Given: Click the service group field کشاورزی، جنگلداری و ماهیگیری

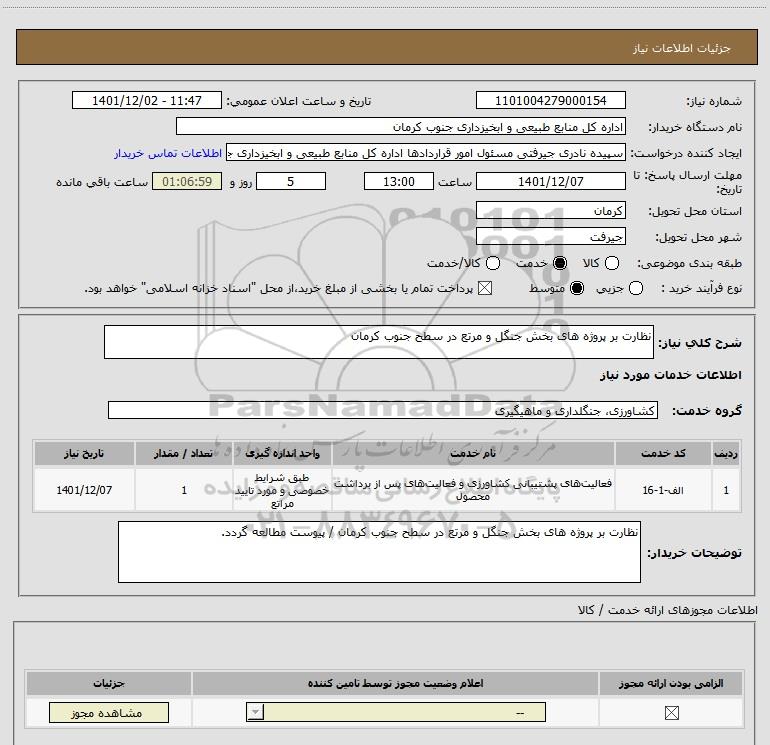Looking at the screenshot, I should [x=383, y=411].
